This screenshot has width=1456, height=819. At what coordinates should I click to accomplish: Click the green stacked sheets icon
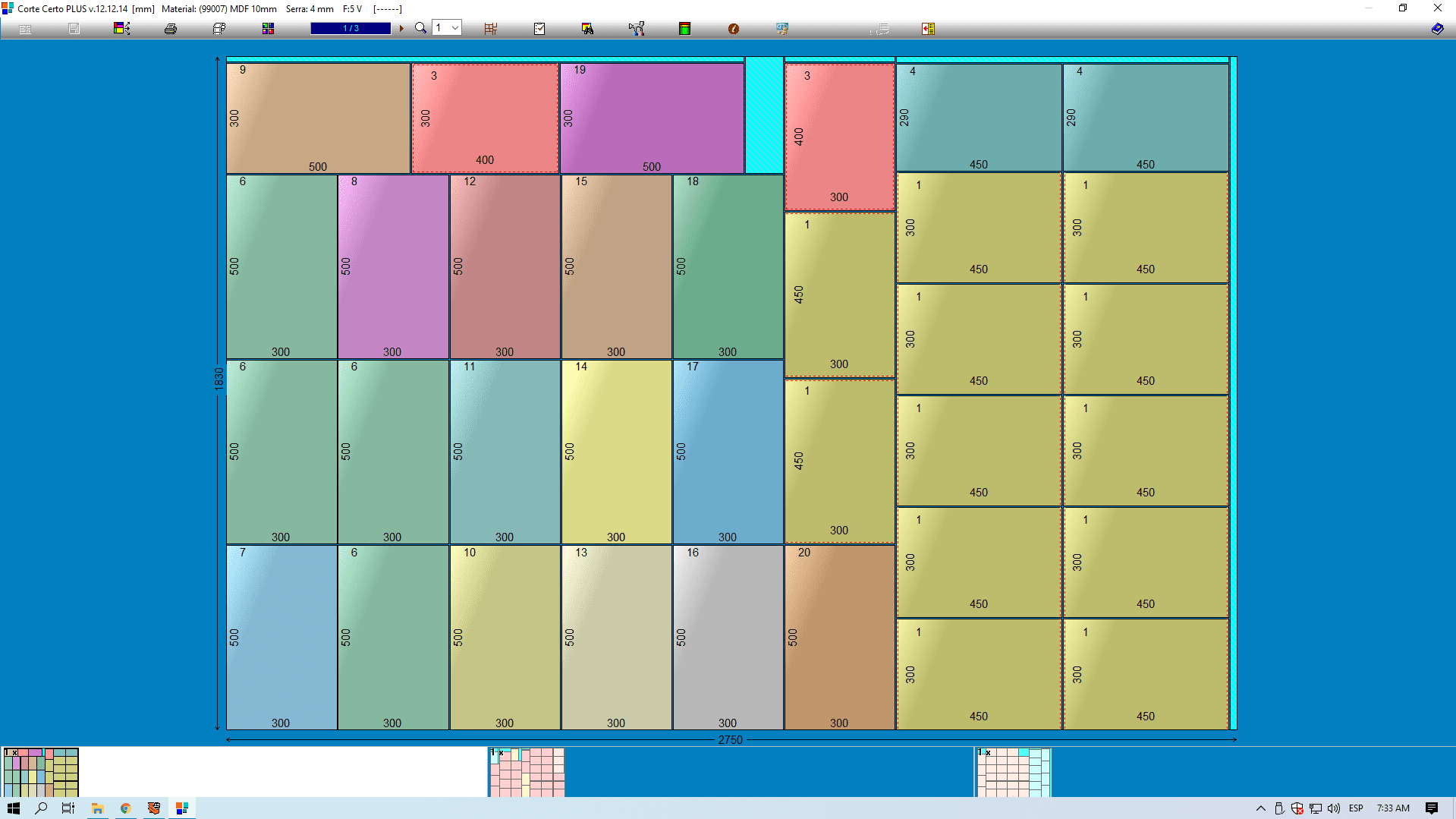tap(684, 29)
